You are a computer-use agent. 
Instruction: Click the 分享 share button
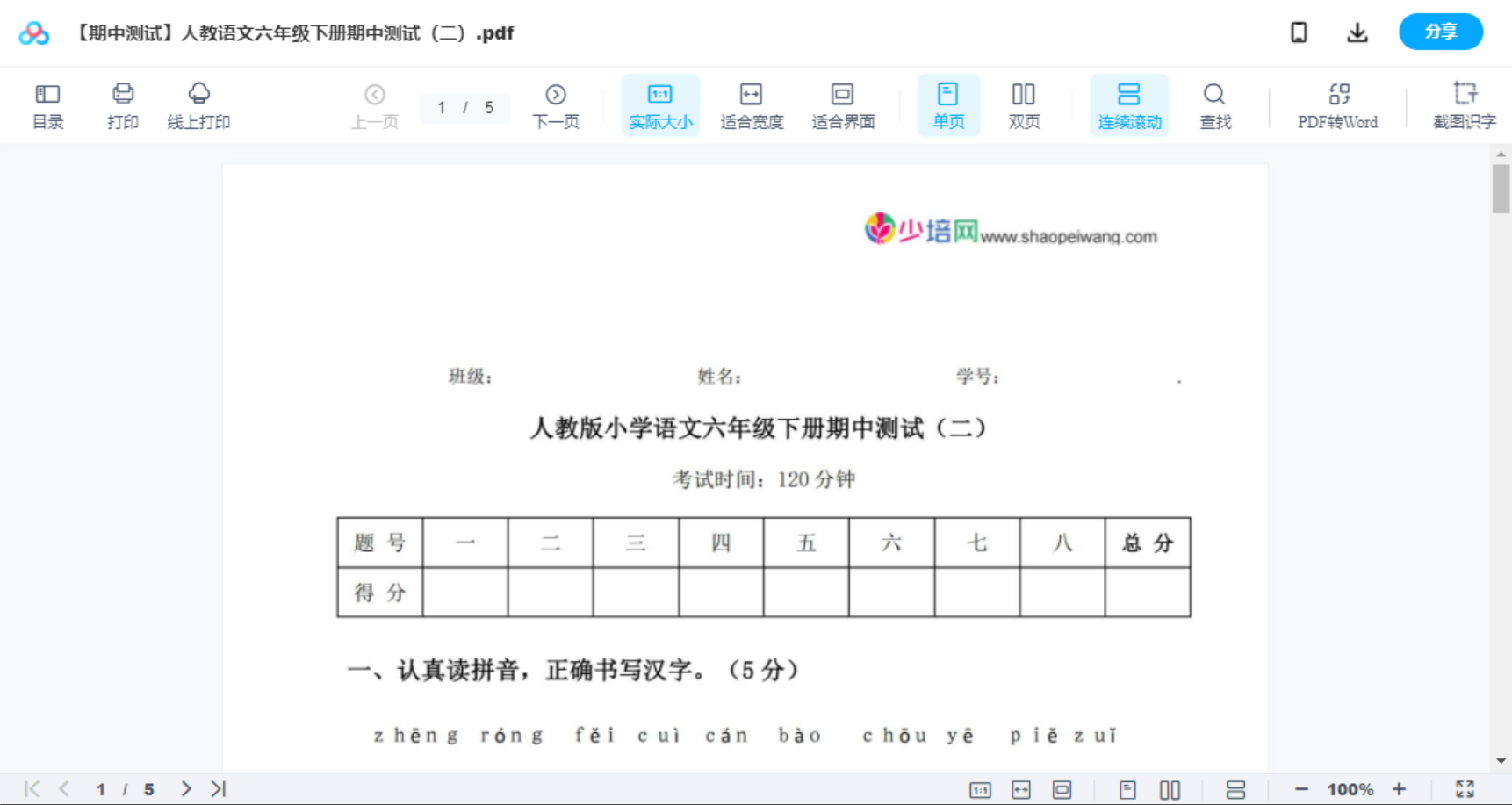[x=1440, y=31]
